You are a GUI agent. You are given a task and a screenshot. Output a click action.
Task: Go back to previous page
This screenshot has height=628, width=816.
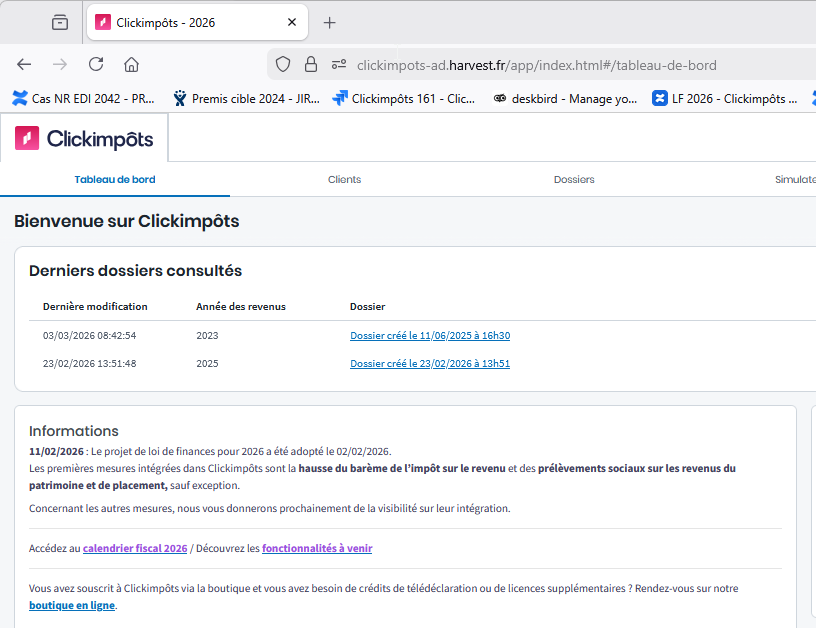[x=25, y=64]
